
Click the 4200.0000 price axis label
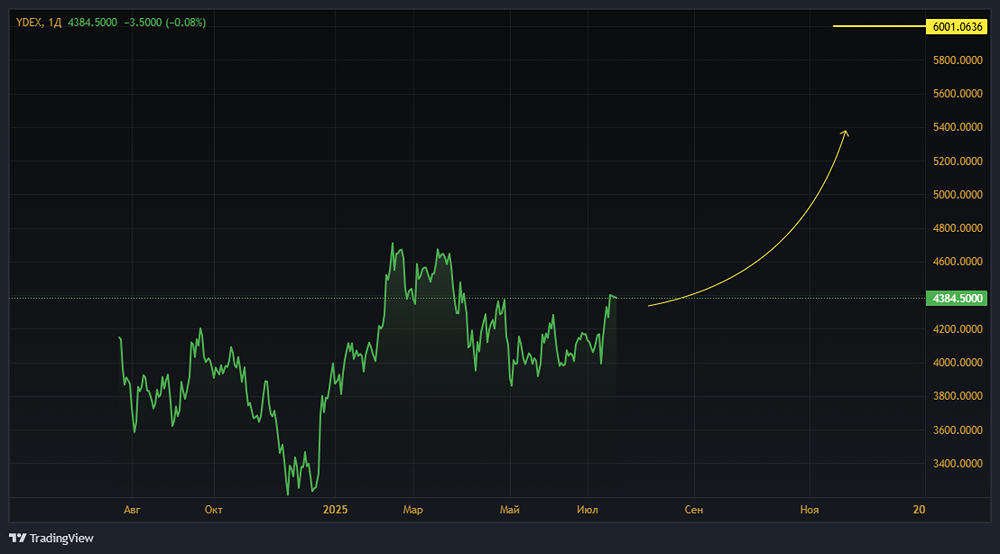click(x=957, y=329)
